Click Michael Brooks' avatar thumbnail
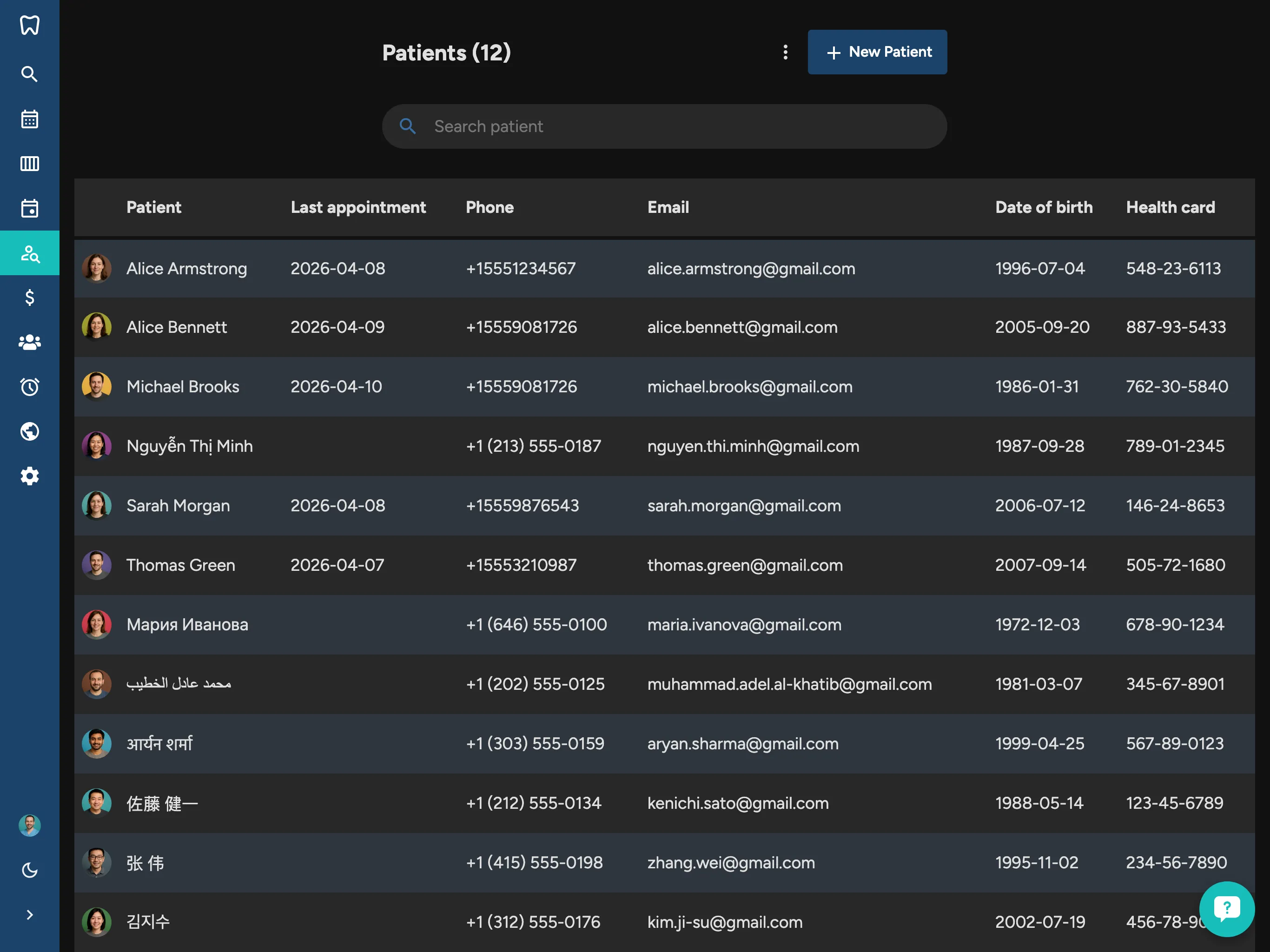Viewport: 1270px width, 952px height. tap(96, 386)
